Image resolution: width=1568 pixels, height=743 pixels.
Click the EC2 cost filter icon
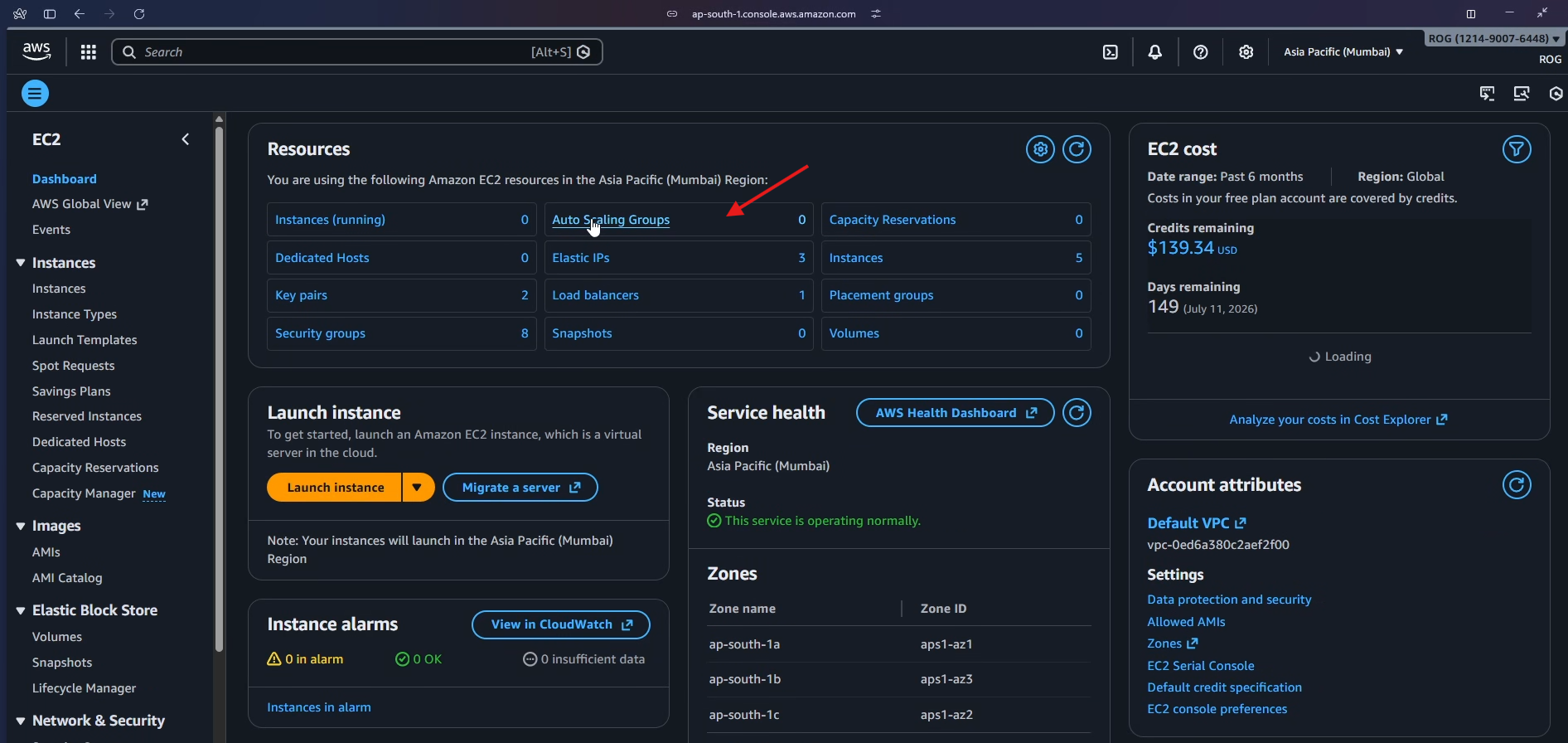[1516, 149]
